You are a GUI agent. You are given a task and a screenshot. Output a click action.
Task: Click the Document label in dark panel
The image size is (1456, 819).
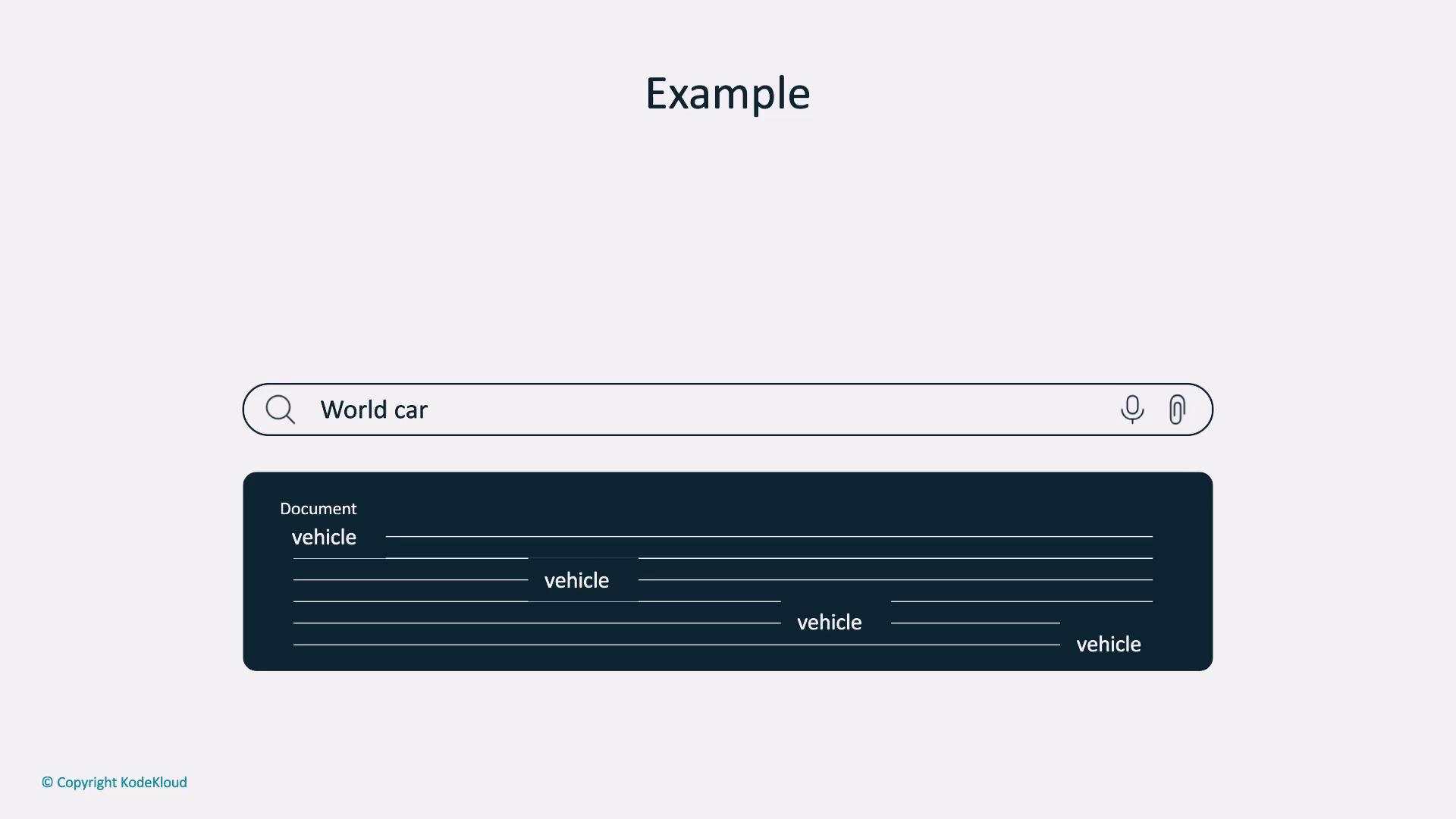coord(318,509)
